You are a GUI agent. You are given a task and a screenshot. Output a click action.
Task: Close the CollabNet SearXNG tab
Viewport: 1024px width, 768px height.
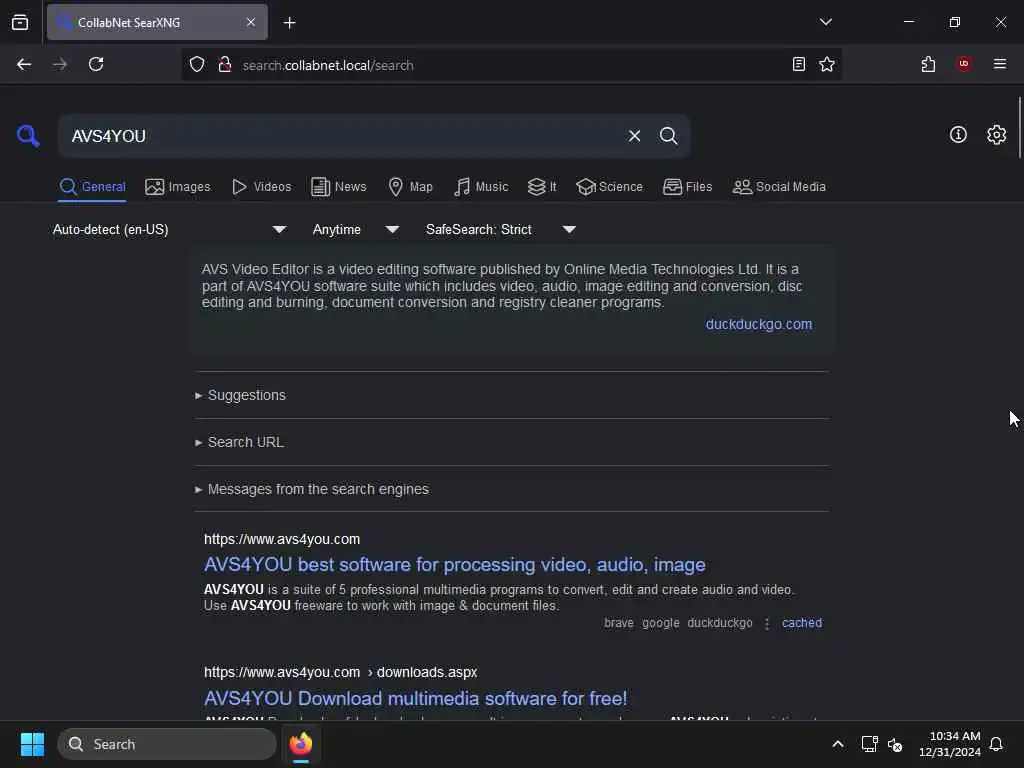[x=251, y=22]
